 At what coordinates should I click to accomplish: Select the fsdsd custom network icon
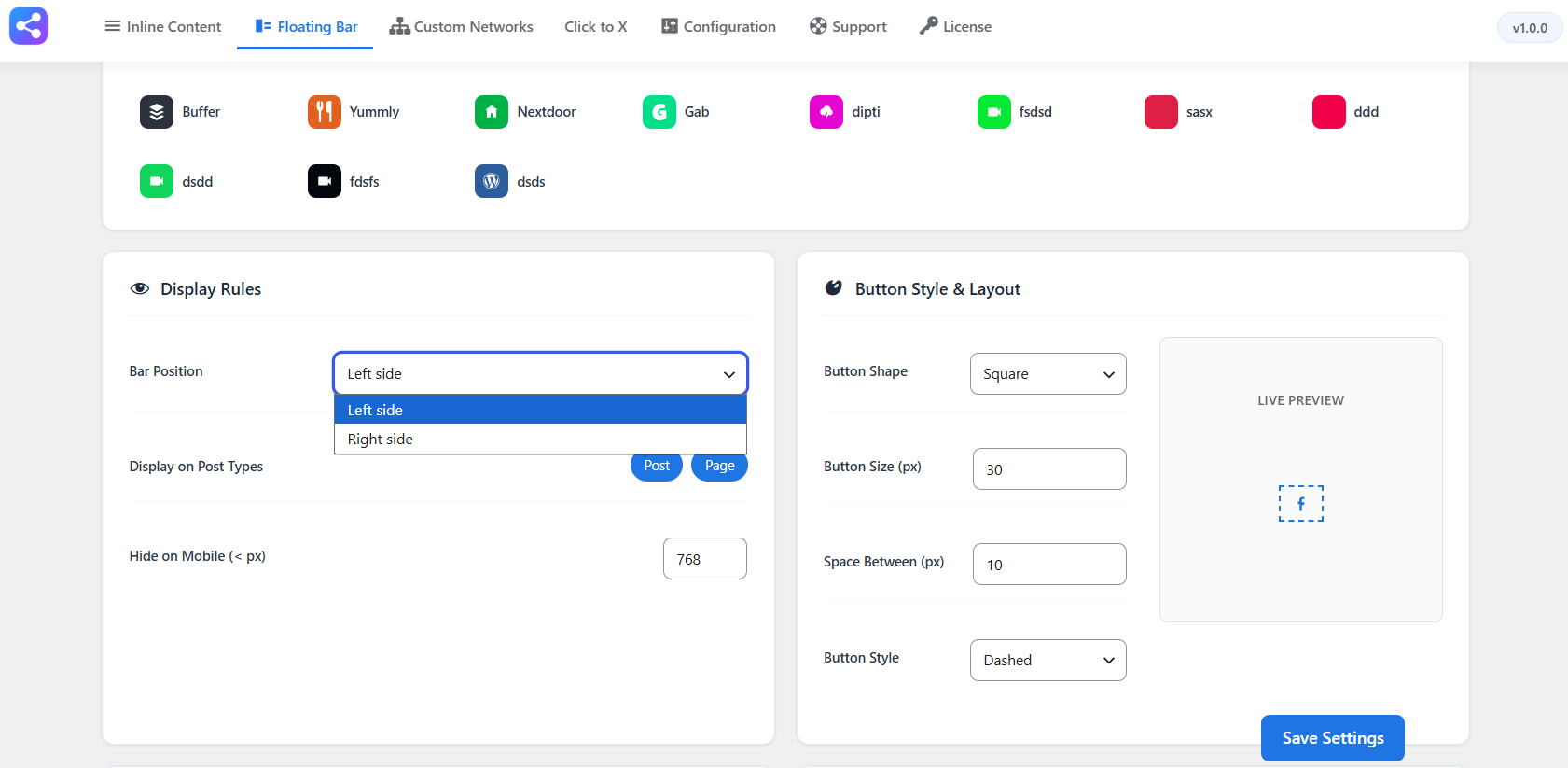994,112
